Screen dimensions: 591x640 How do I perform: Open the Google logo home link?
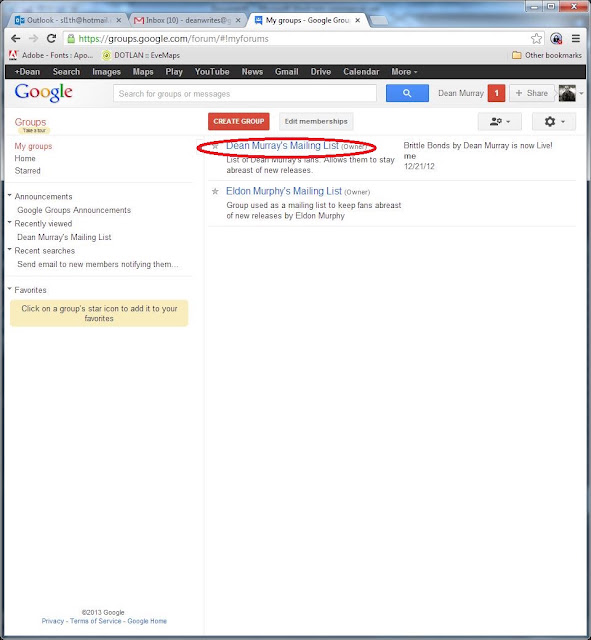coord(43,93)
